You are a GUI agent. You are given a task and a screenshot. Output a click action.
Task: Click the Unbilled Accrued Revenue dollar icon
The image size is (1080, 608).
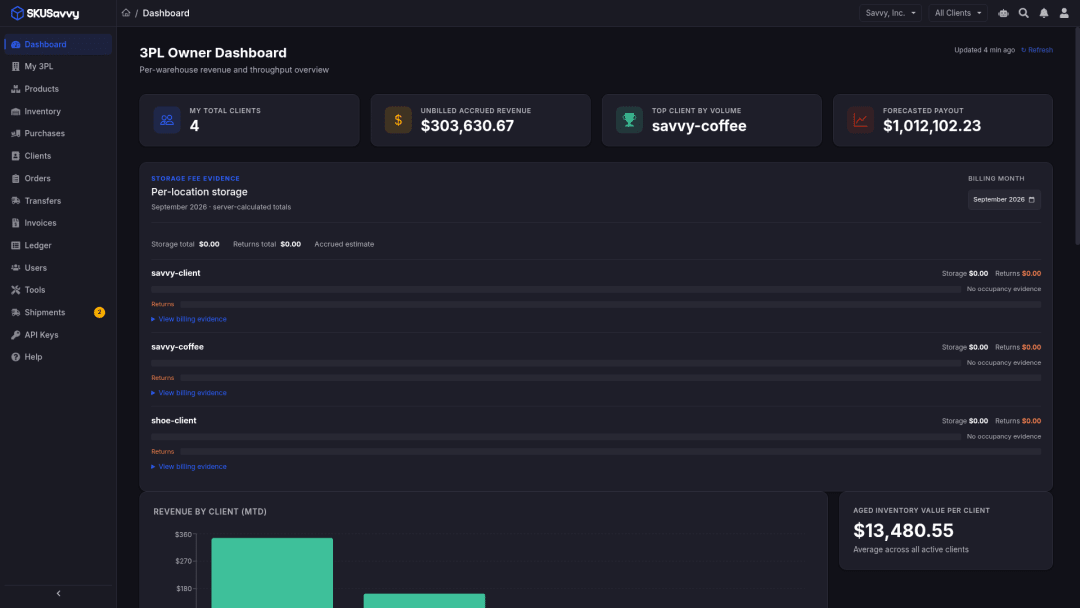[x=398, y=120]
